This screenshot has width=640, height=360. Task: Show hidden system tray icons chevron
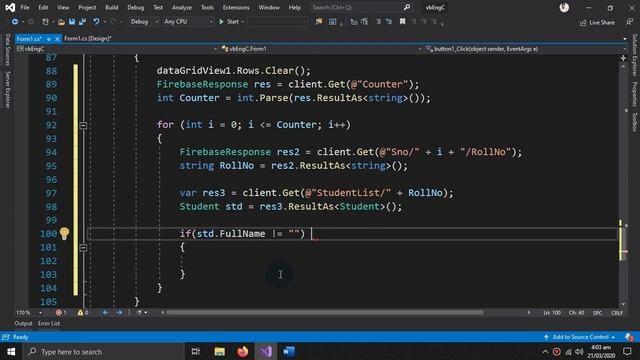[x=545, y=351]
